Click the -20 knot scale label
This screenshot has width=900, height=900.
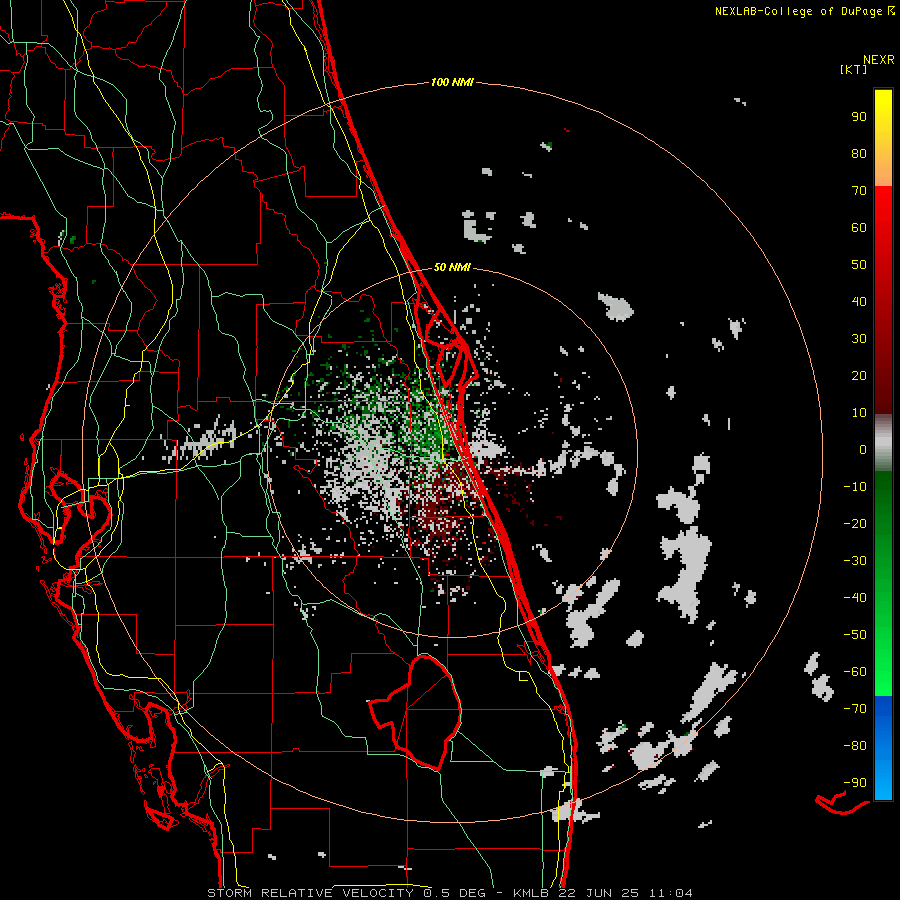click(x=855, y=523)
